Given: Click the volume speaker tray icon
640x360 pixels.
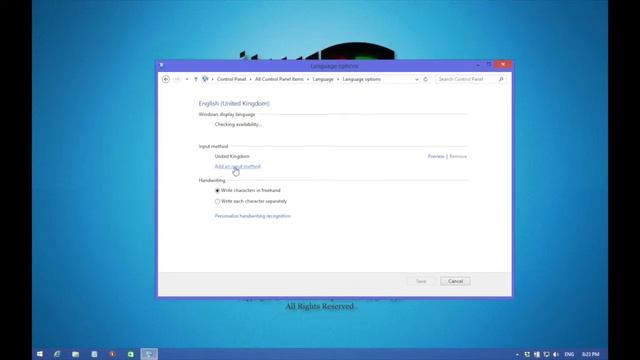Looking at the screenshot, I should point(556,354).
